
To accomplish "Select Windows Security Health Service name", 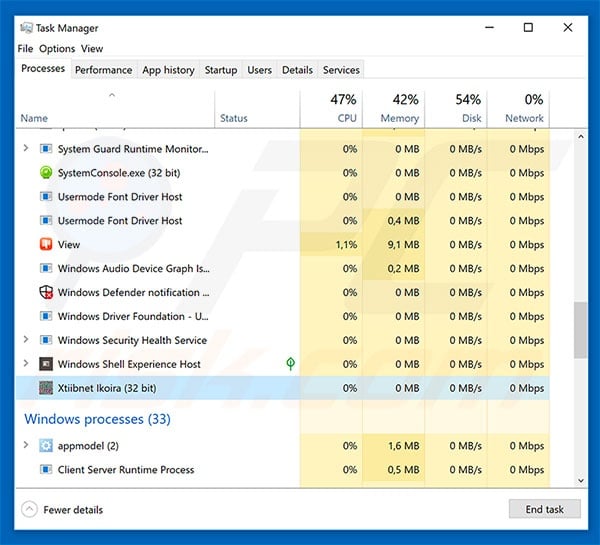I will [132, 340].
